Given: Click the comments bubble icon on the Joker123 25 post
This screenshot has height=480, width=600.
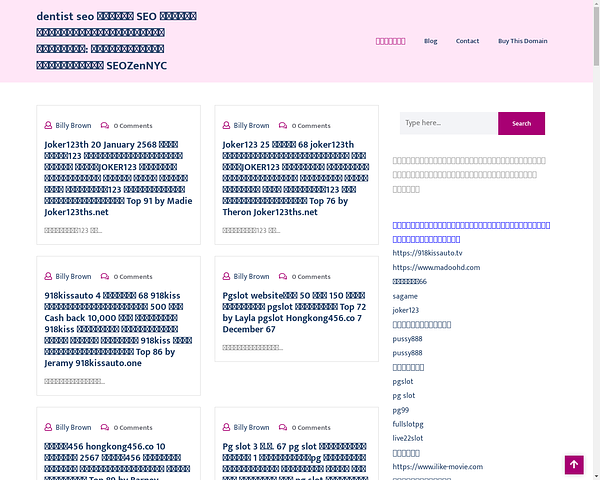Looking at the screenshot, I should tap(283, 126).
